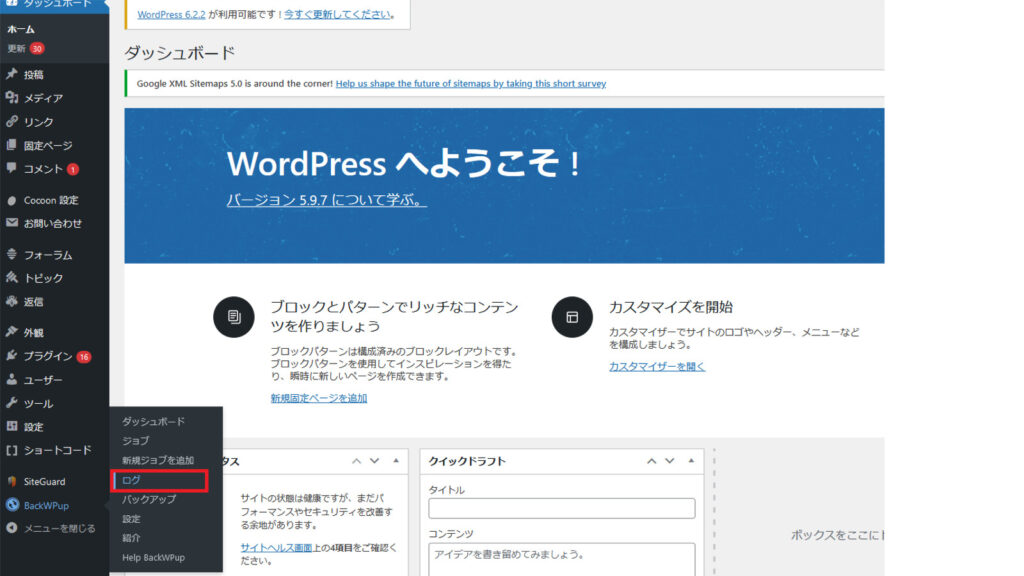The image size is (1024, 576).
Task: Open メディア menu label
Action: 44,98
